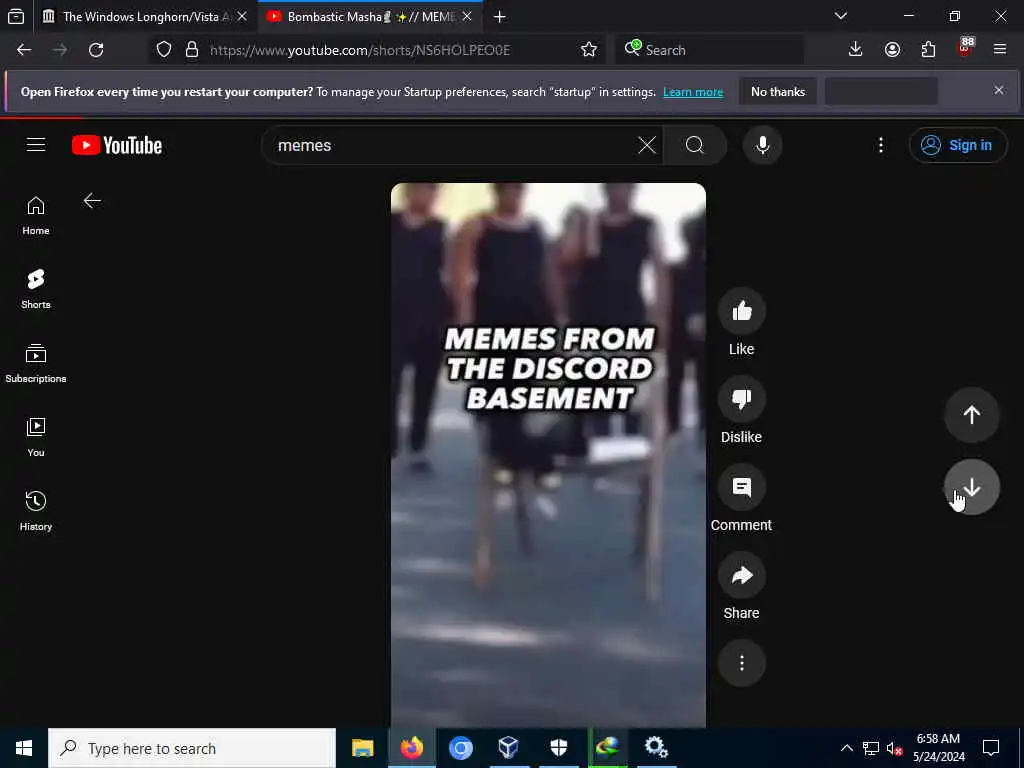Open the notification center
Screen dimensions: 1024x768
[x=991, y=748]
